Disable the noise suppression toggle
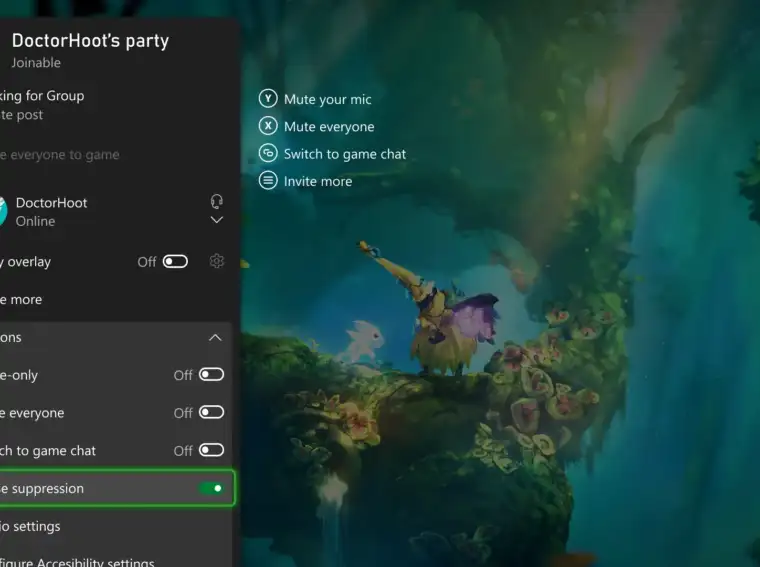This screenshot has width=760, height=567. [x=211, y=488]
